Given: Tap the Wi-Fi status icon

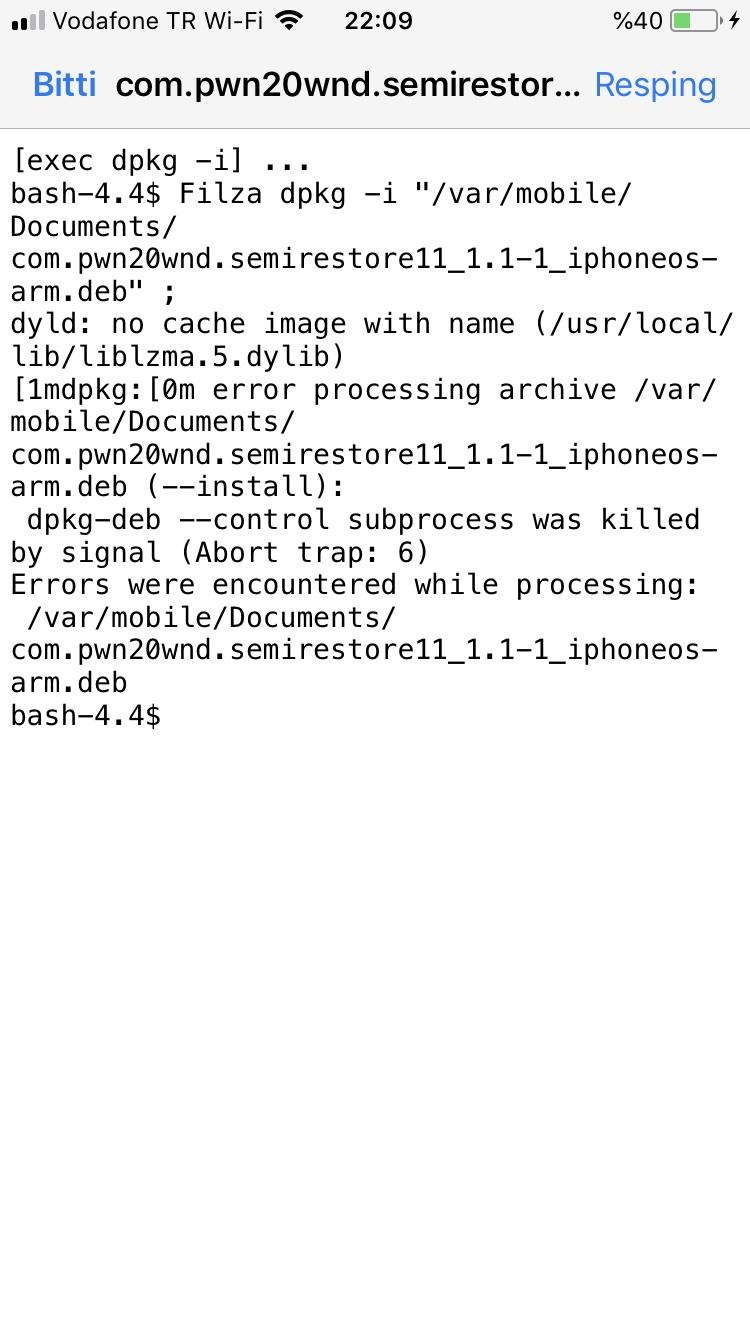Looking at the screenshot, I should (289, 20).
